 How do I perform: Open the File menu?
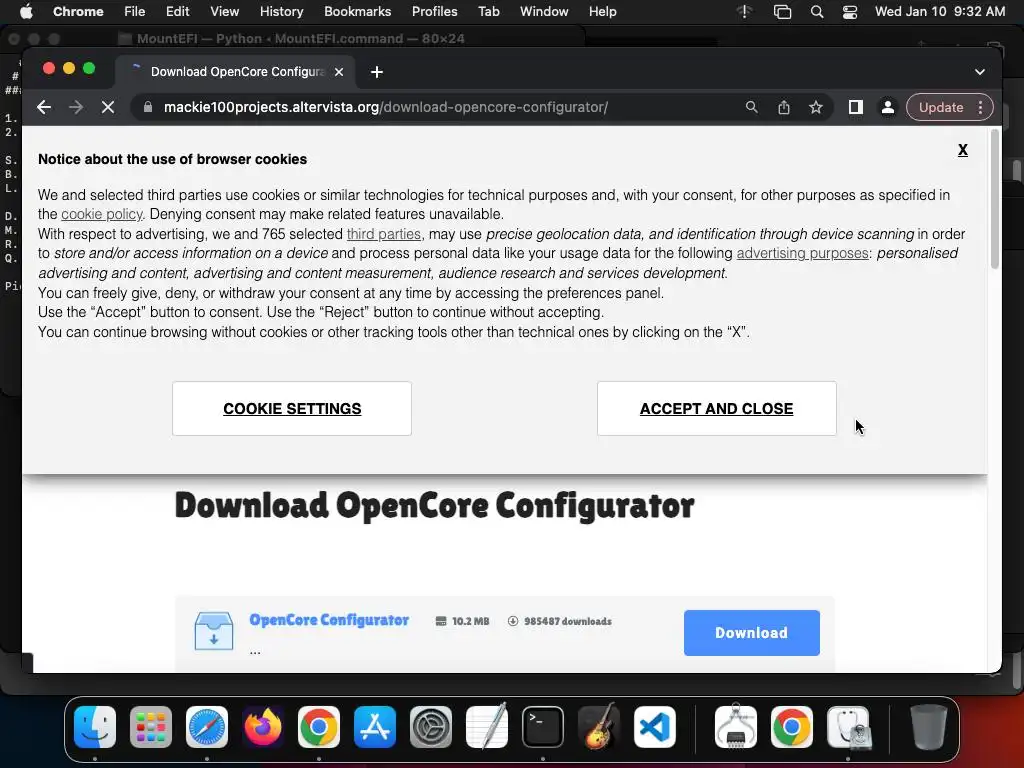(x=135, y=12)
